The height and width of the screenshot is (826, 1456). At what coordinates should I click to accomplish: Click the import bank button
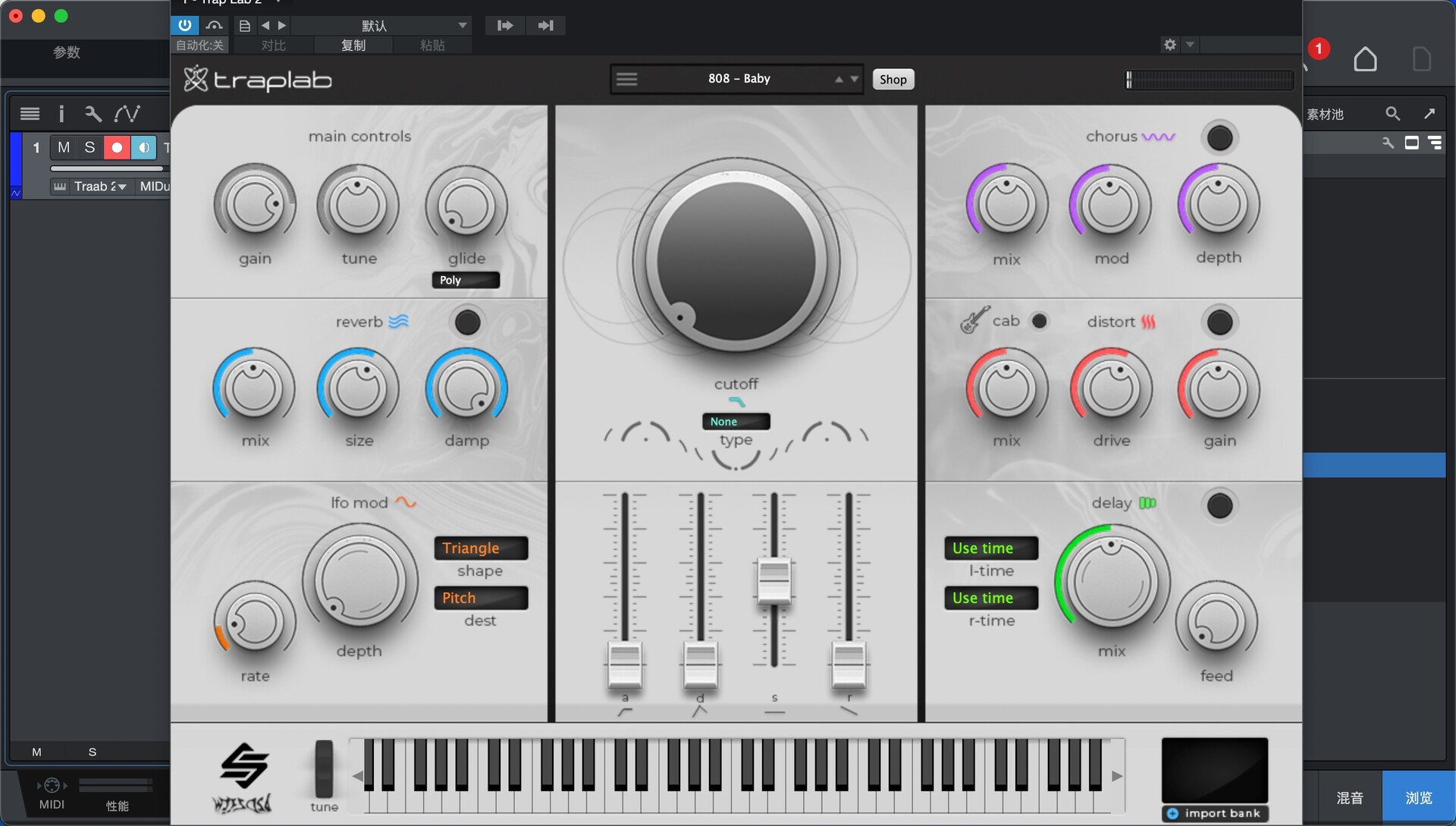[1214, 813]
